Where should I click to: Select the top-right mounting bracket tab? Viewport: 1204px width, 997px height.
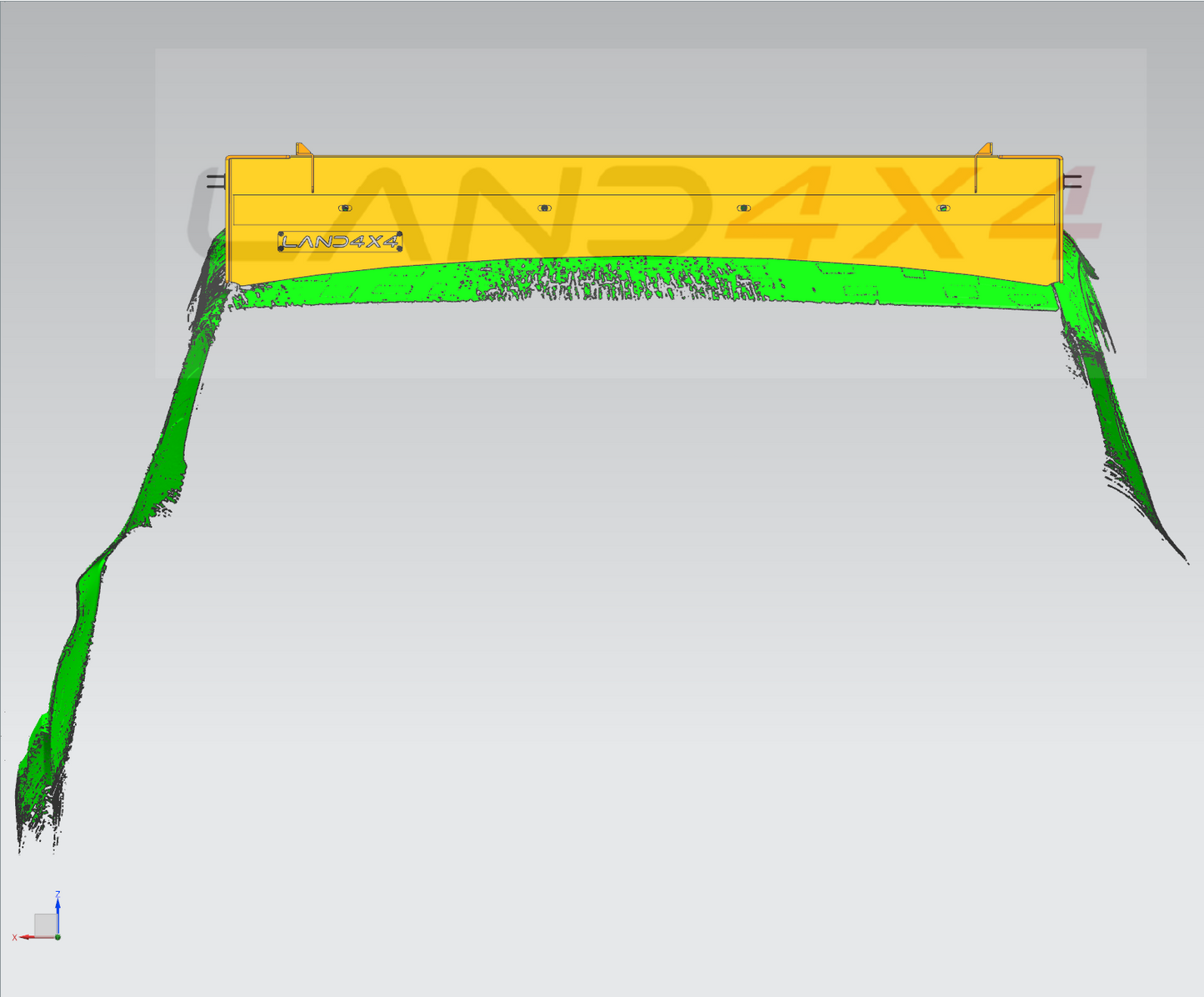pyautogui.click(x=985, y=149)
